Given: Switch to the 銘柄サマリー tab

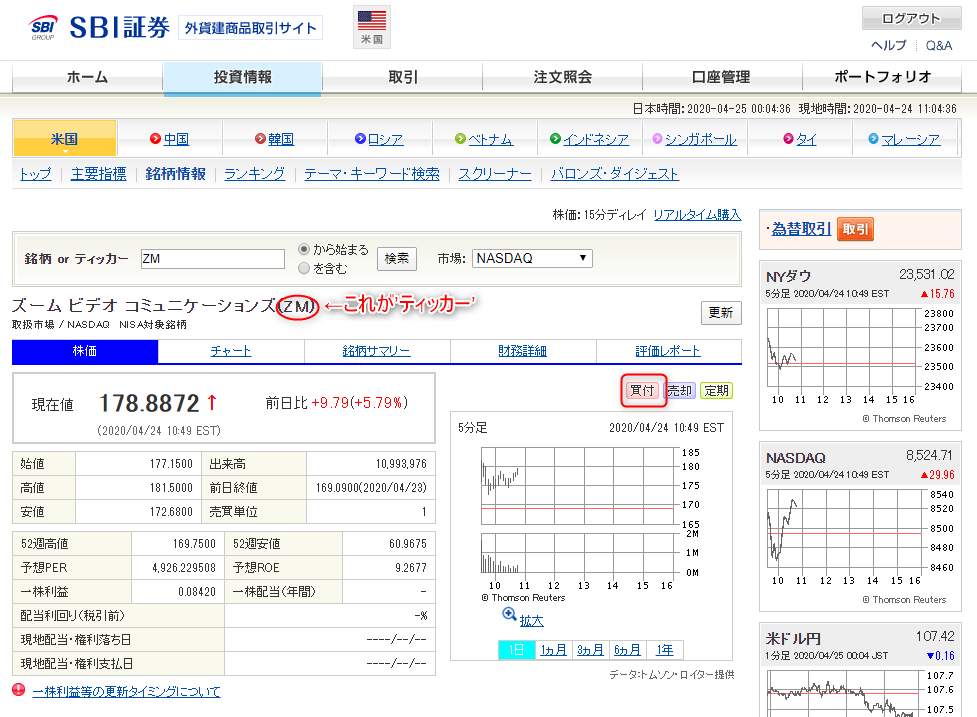Looking at the screenshot, I should [376, 351].
